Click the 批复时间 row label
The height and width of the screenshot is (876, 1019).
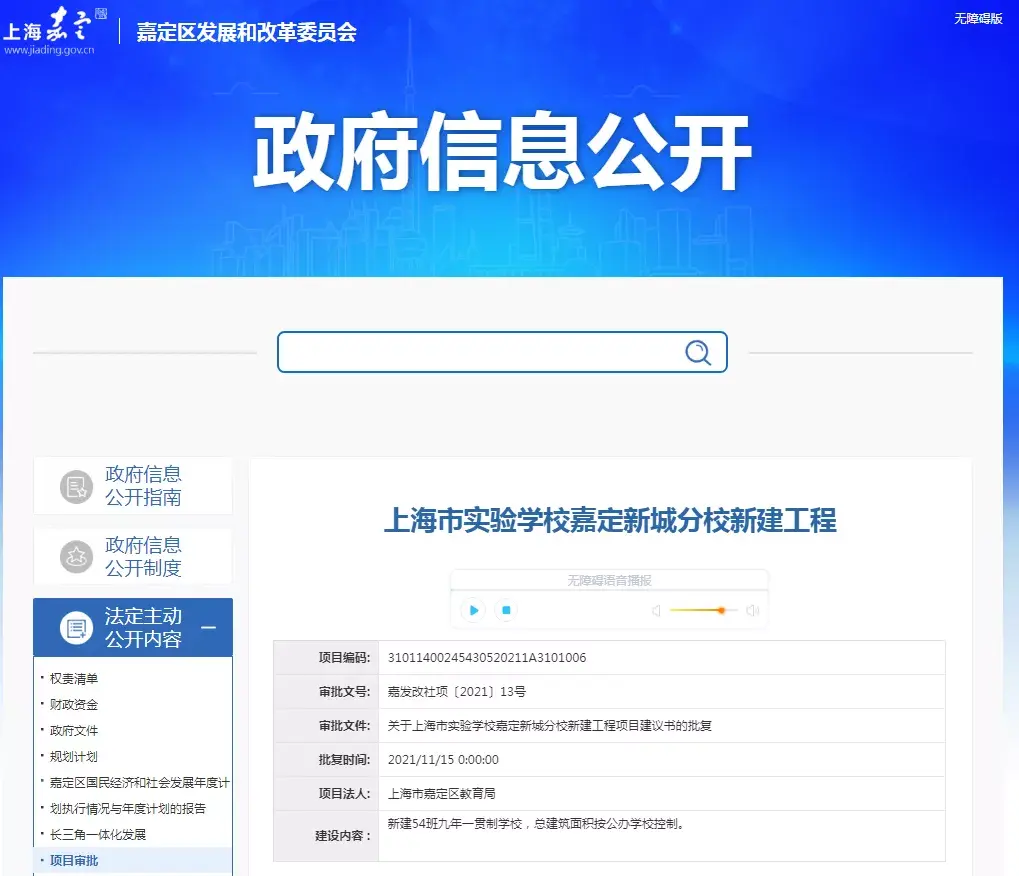[344, 760]
